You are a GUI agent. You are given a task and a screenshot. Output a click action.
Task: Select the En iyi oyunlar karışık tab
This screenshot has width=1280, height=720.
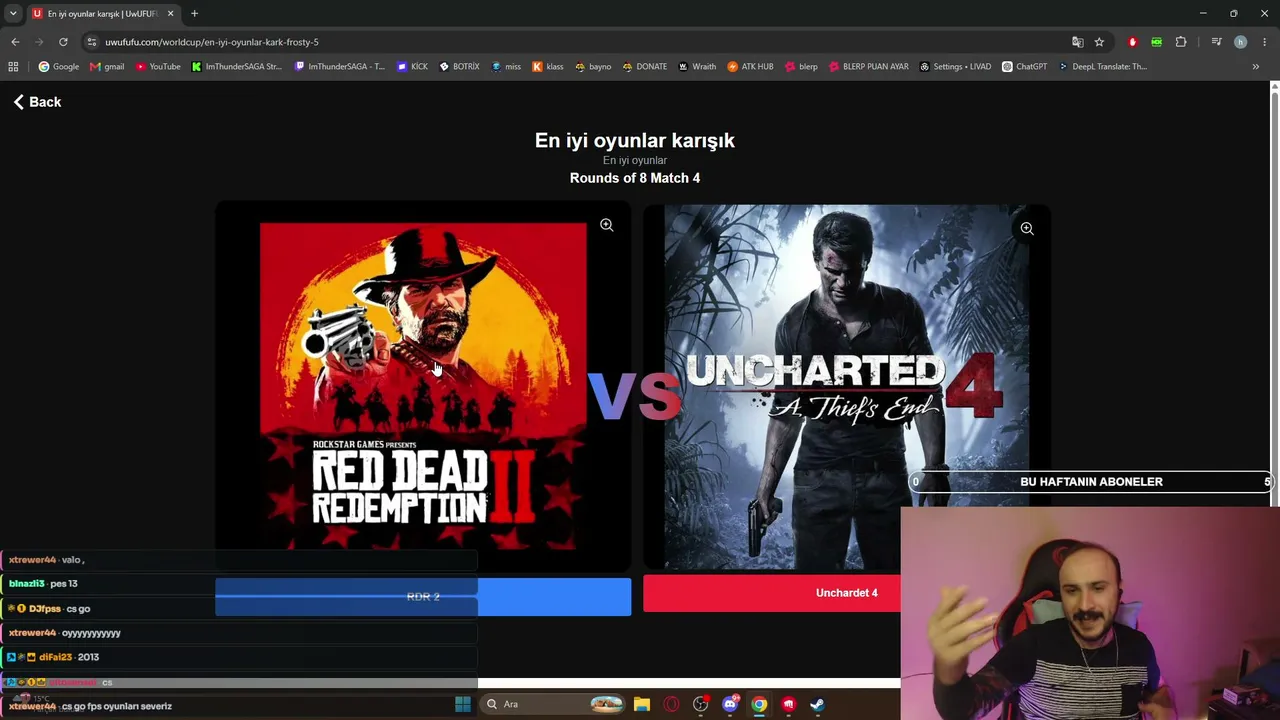pos(102,14)
